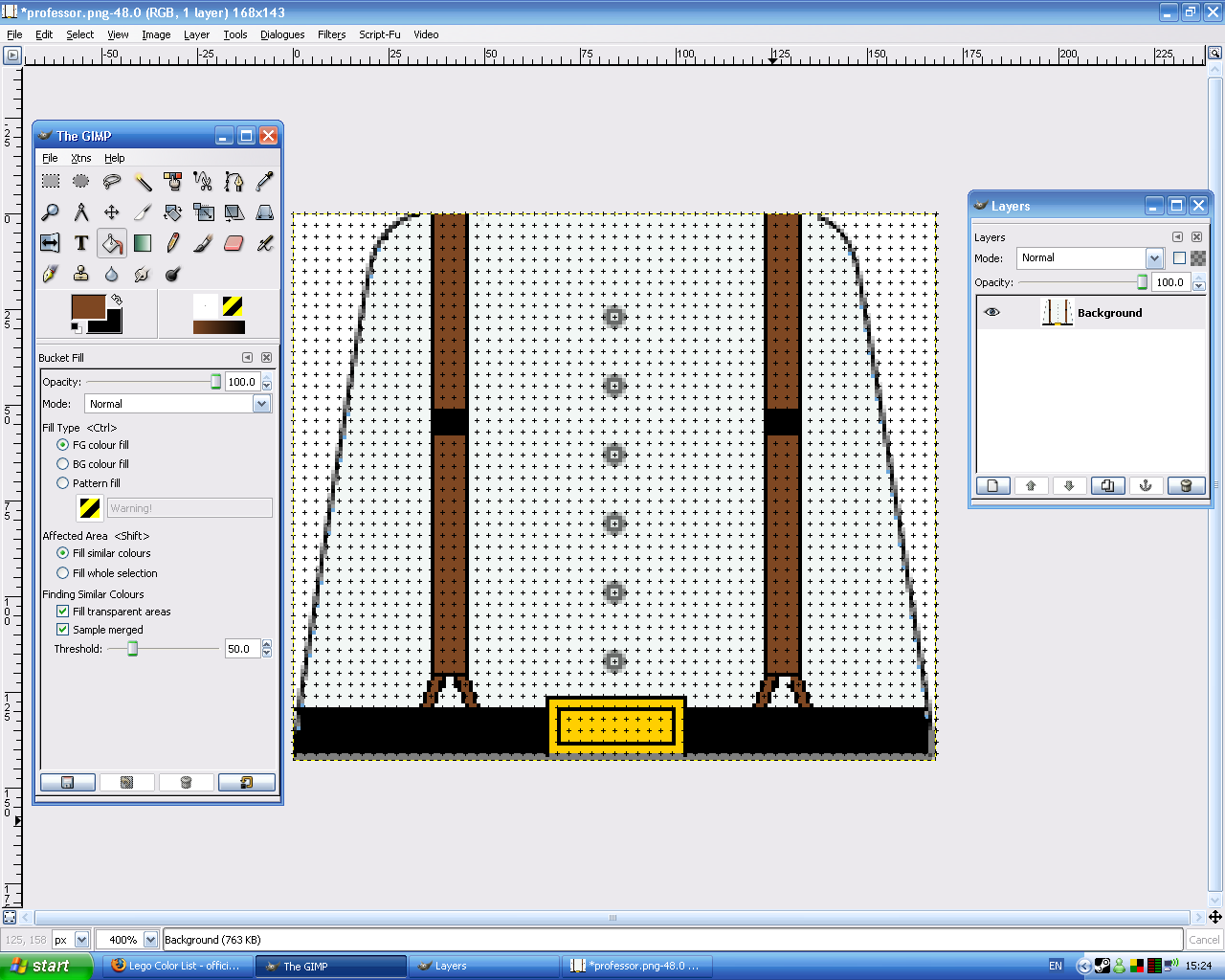Image resolution: width=1225 pixels, height=980 pixels.
Task: Select the Fuzzy Select magic wand tool
Action: (143, 182)
